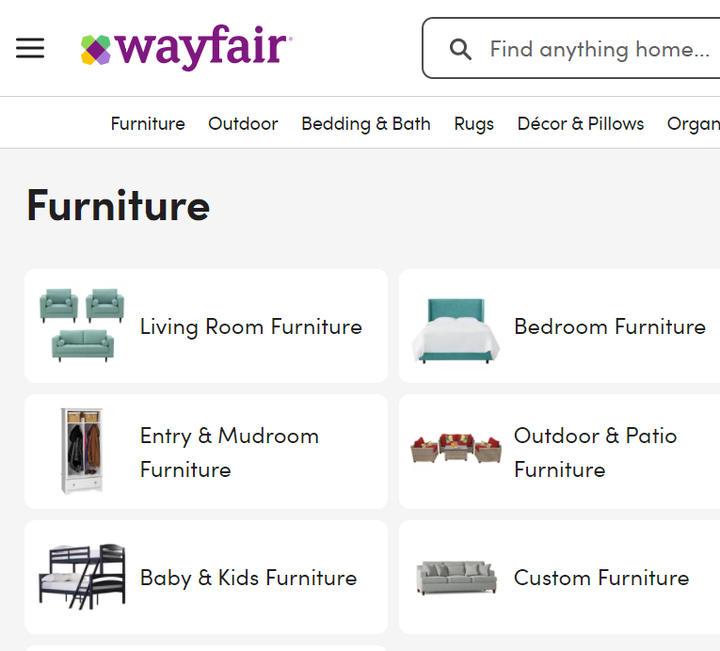
Task: Click the red patio set thumbnail
Action: pyautogui.click(x=456, y=451)
